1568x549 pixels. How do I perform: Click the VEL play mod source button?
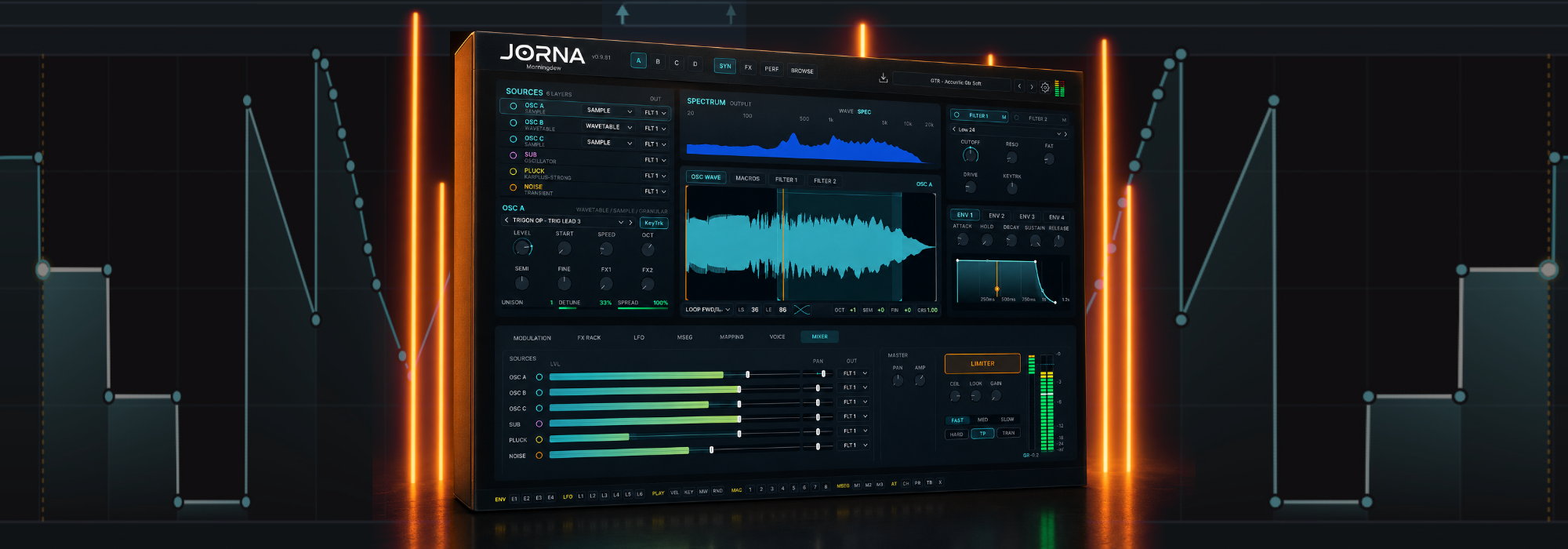click(x=674, y=493)
